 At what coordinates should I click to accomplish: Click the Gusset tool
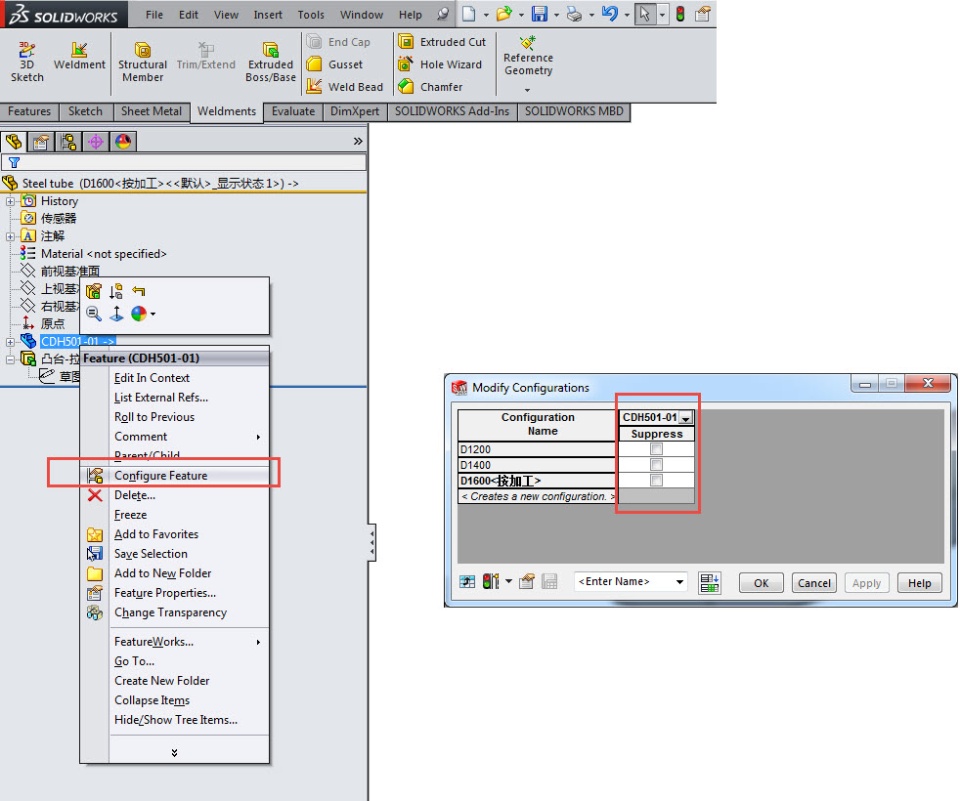pos(334,64)
